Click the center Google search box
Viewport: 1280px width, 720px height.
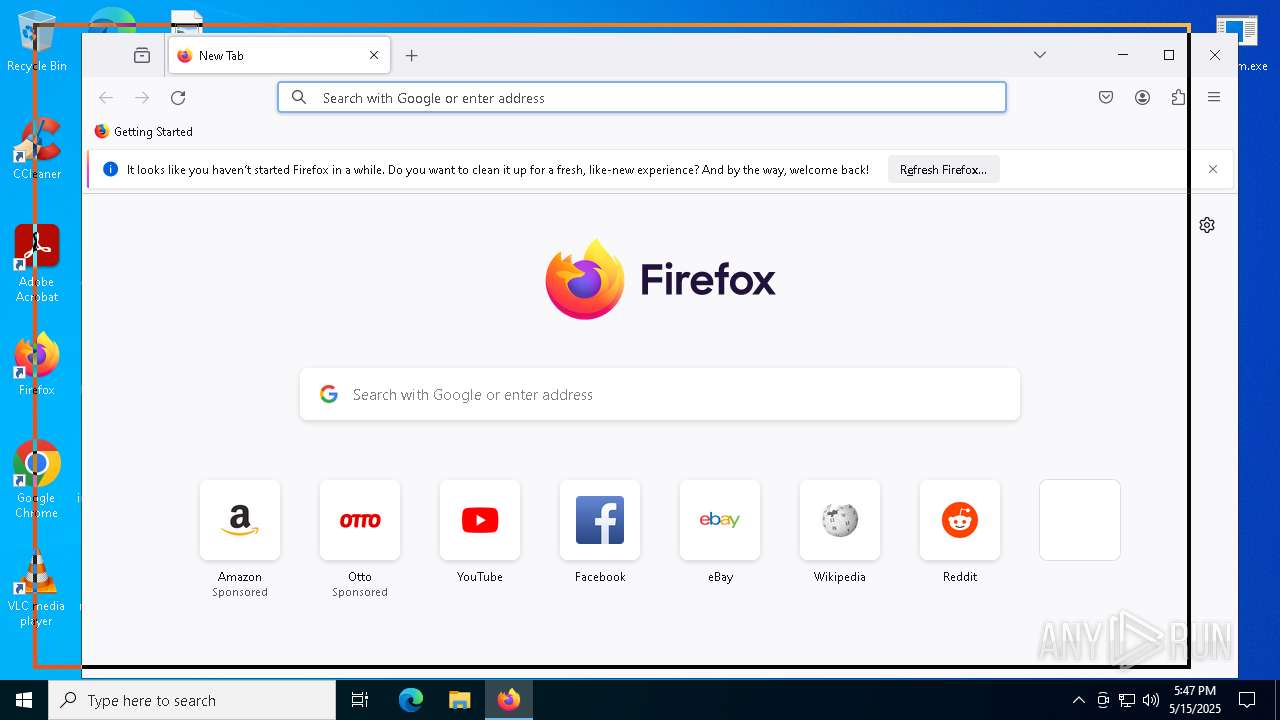point(660,394)
